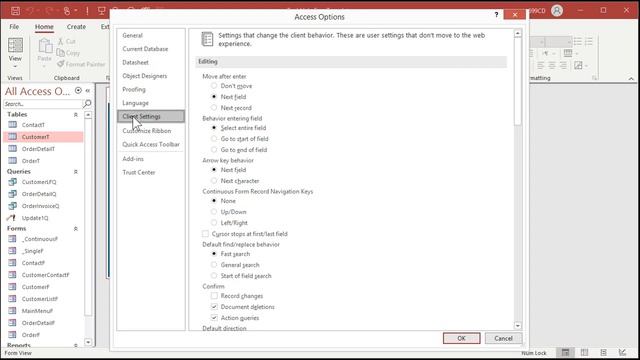Switch to Form View status bar icon
The image size is (640, 360).
tap(565, 353)
